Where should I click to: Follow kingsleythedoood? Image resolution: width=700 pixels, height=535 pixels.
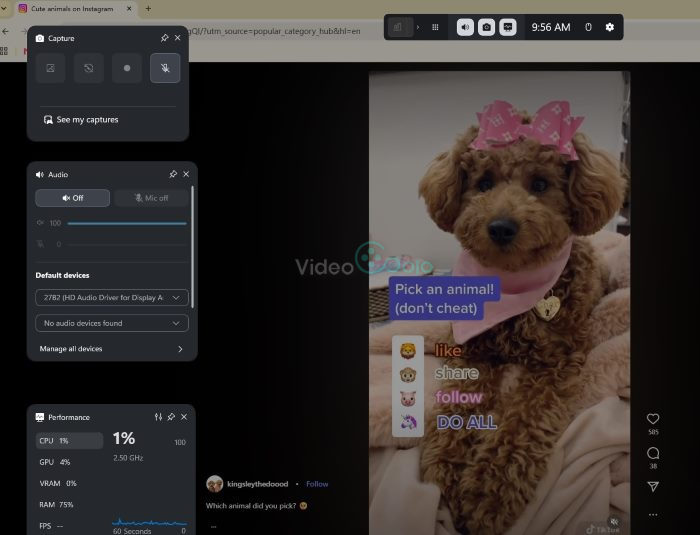[x=317, y=484]
